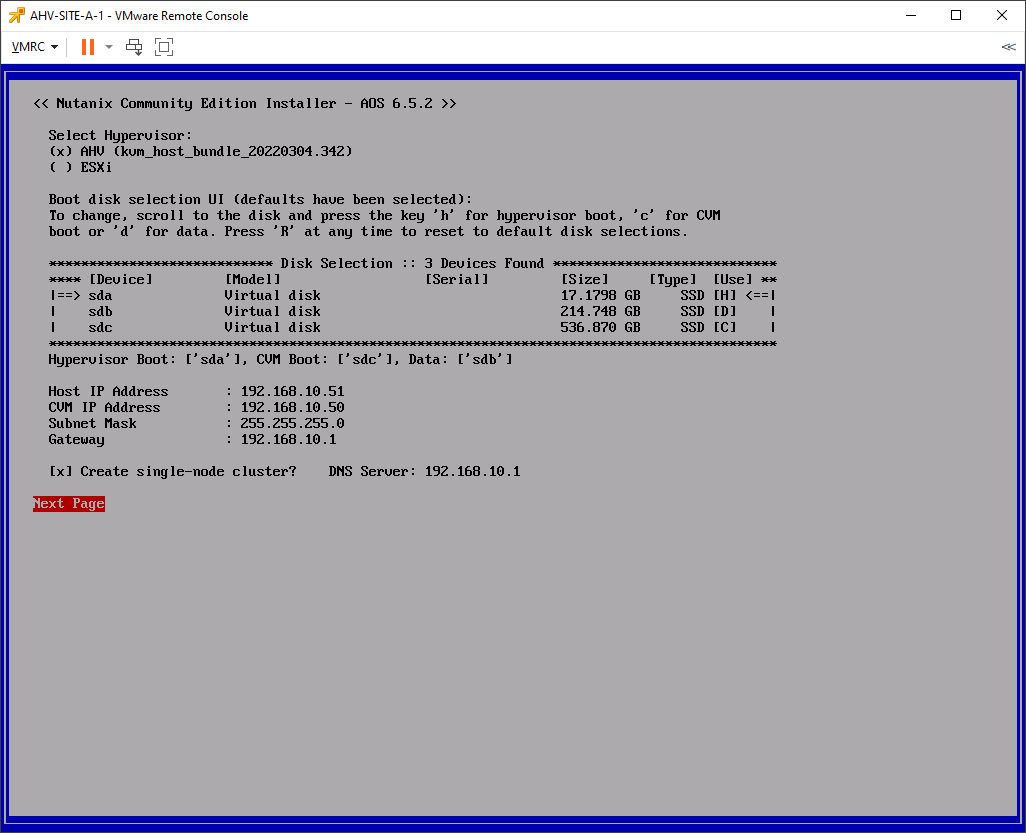The height and width of the screenshot is (833, 1026).
Task: Click the DNS Server field value
Action: click(x=472, y=472)
